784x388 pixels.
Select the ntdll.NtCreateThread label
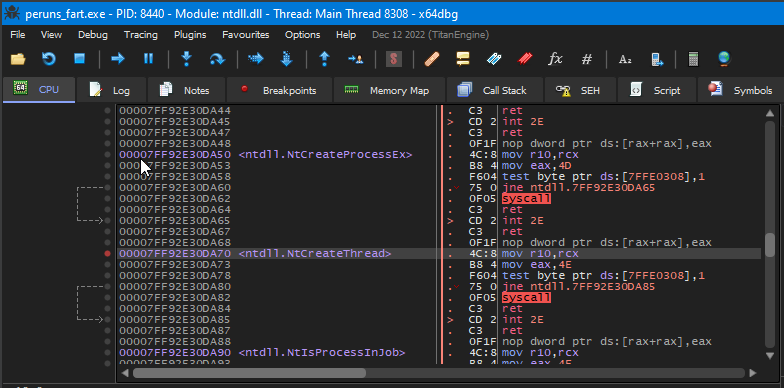315,254
